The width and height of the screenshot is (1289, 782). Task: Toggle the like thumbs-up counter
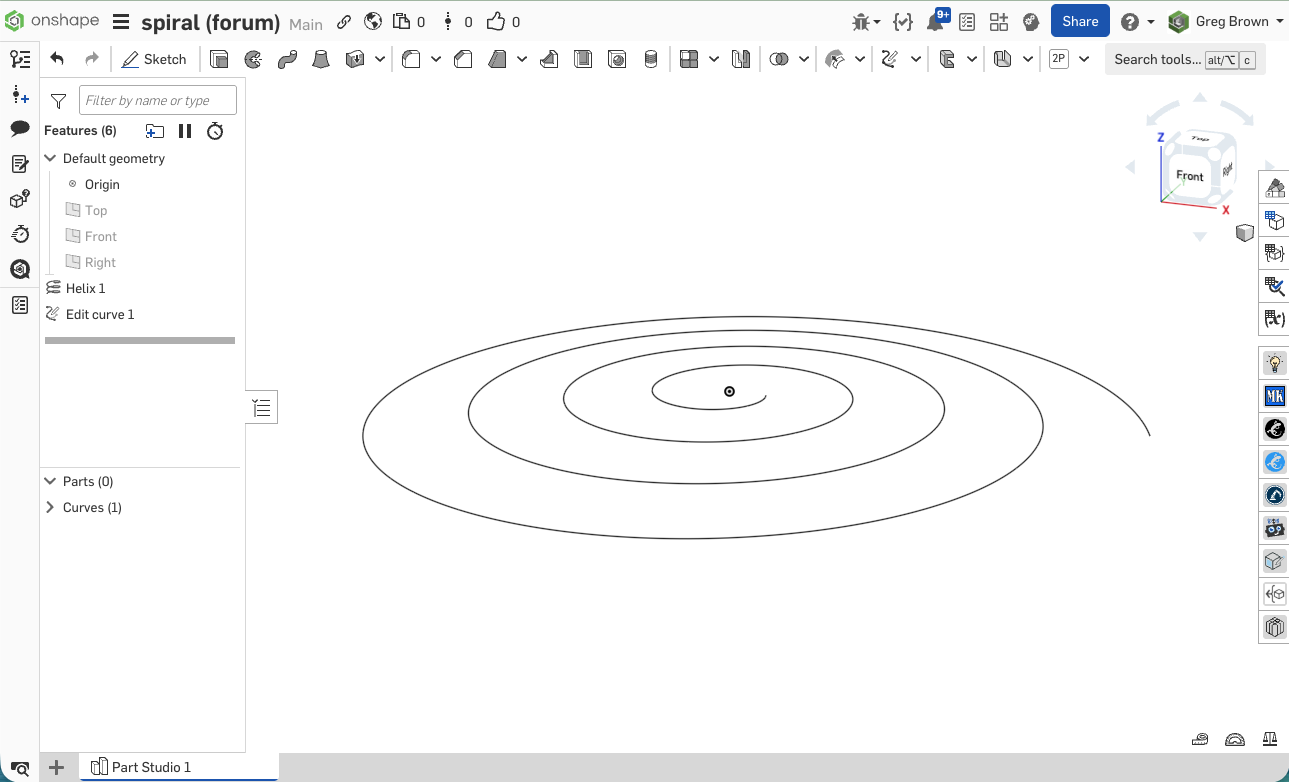[503, 22]
